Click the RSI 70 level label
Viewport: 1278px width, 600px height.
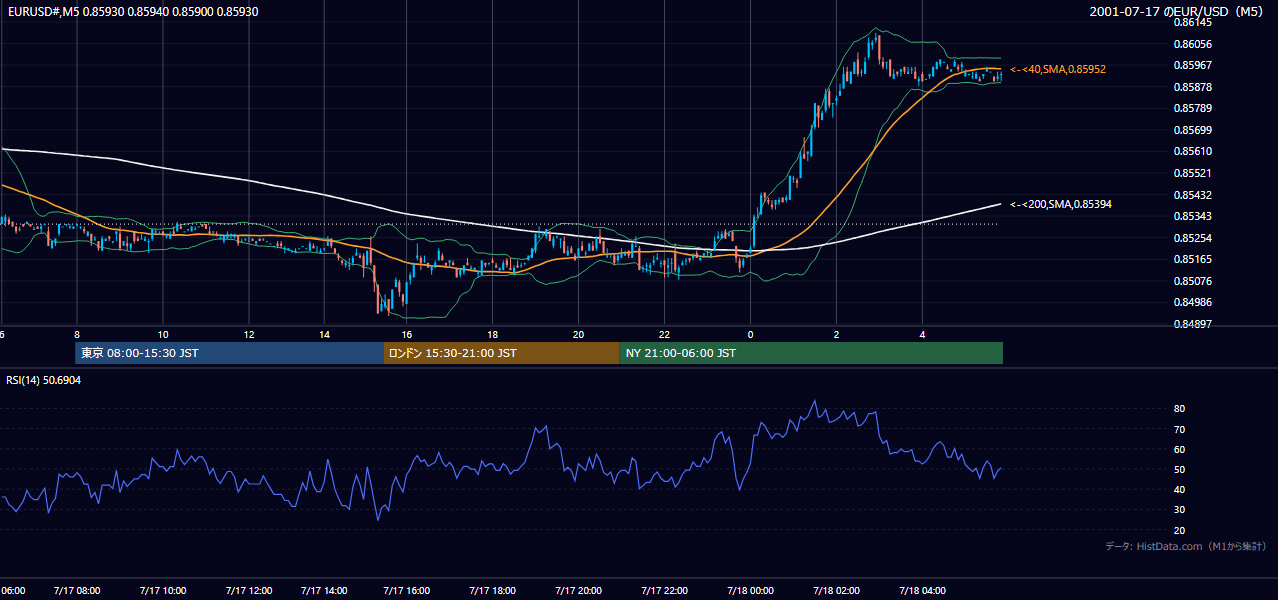click(1179, 429)
